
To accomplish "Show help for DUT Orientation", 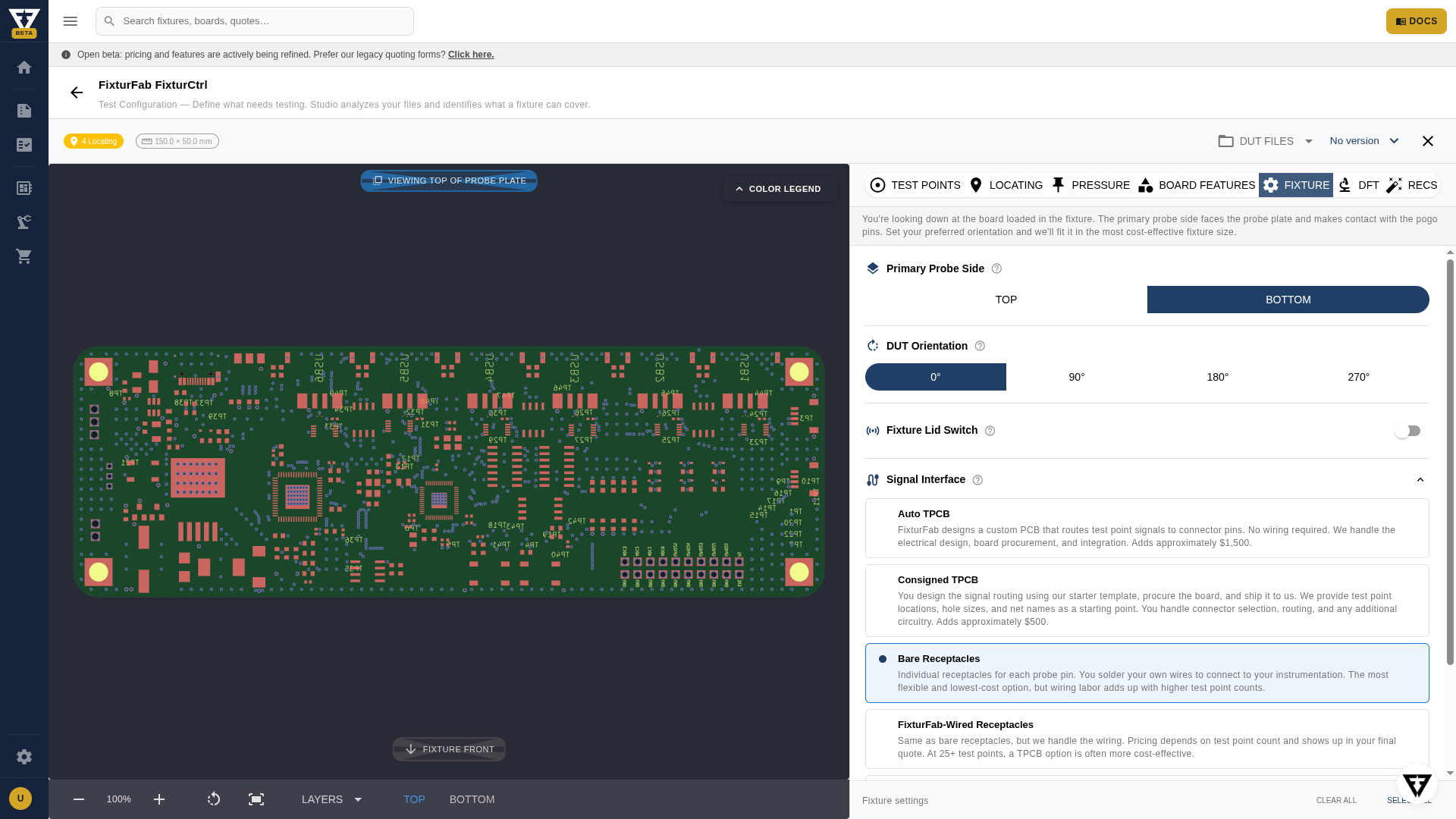I will pyautogui.click(x=981, y=346).
